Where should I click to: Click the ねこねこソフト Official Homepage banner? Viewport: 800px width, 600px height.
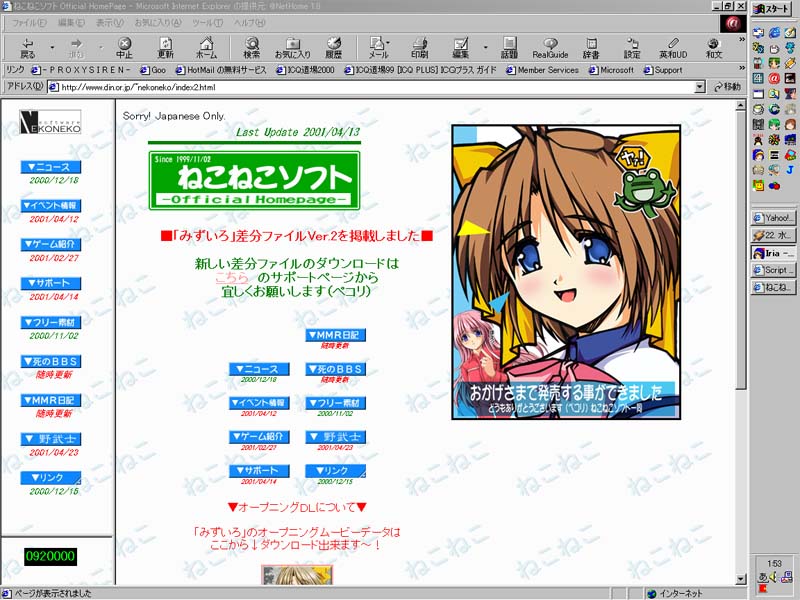coord(254,181)
